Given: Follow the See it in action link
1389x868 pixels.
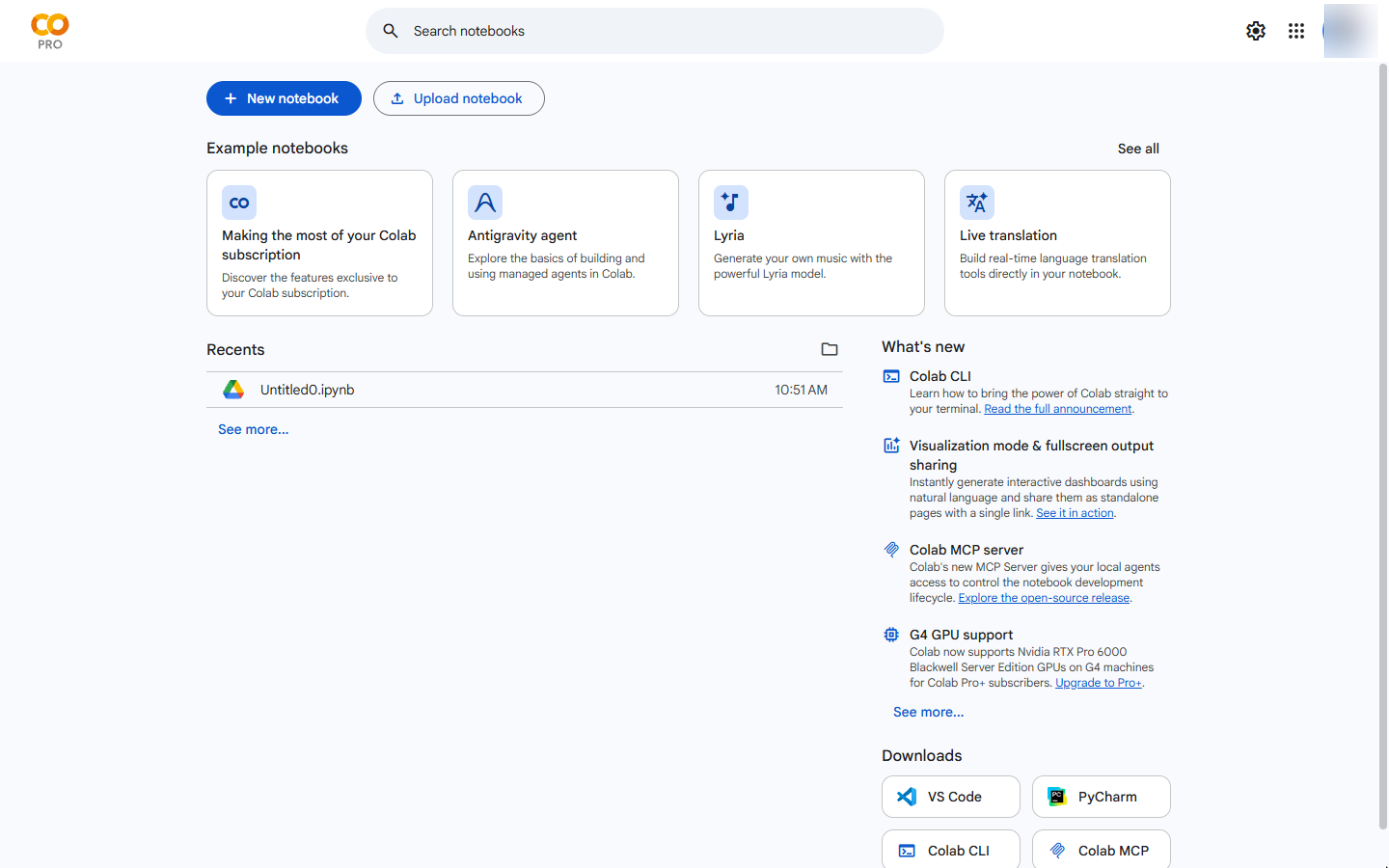Looking at the screenshot, I should (1075, 513).
